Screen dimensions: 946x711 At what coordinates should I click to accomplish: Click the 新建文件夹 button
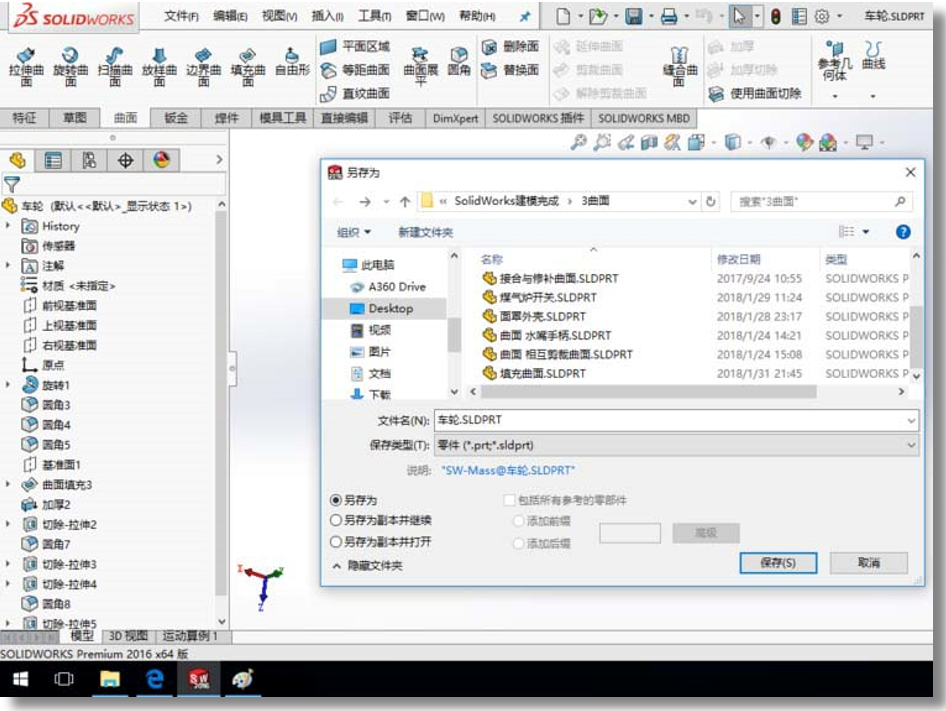[425, 232]
